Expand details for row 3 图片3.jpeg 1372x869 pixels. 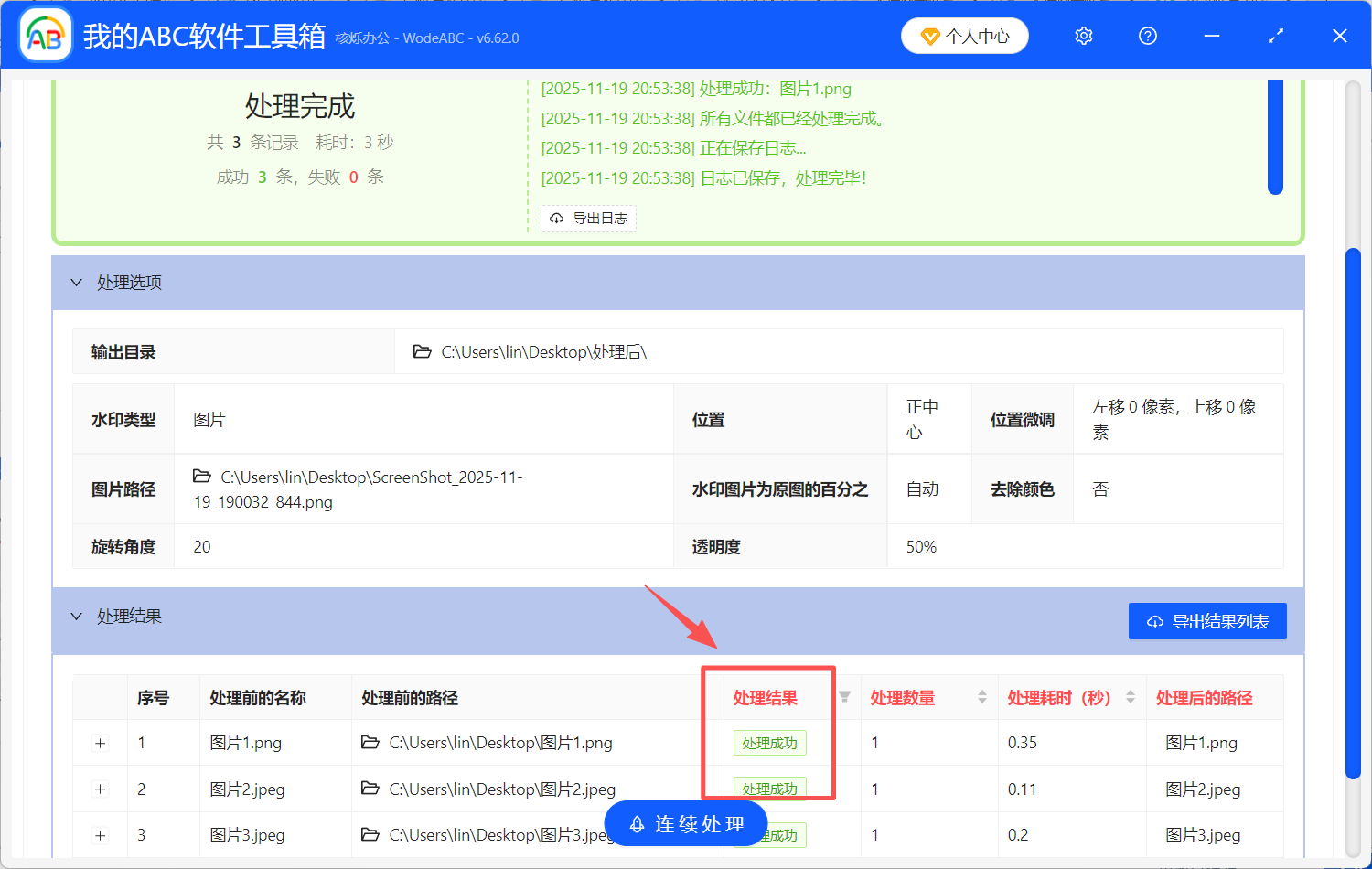point(100,835)
